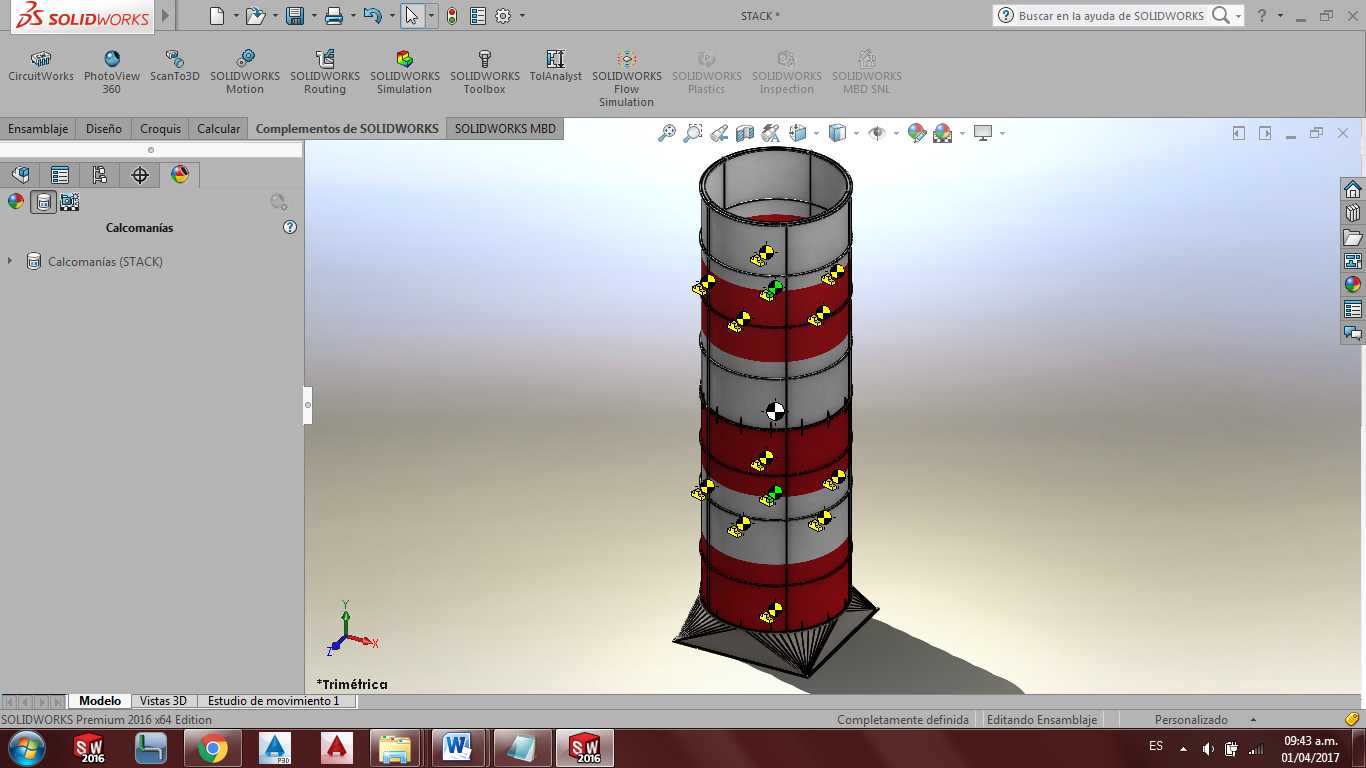Screen dimensions: 1366x768
Task: Open the Options gear icon
Action: pos(504,16)
